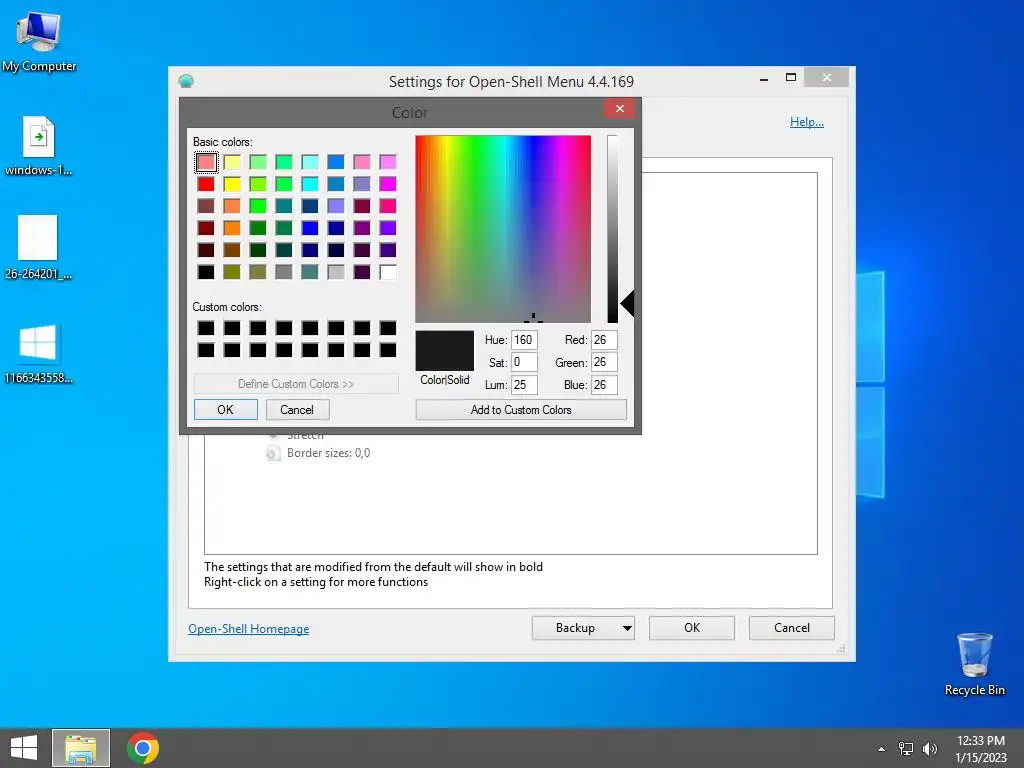Open the Backup dropdown button

tap(583, 628)
